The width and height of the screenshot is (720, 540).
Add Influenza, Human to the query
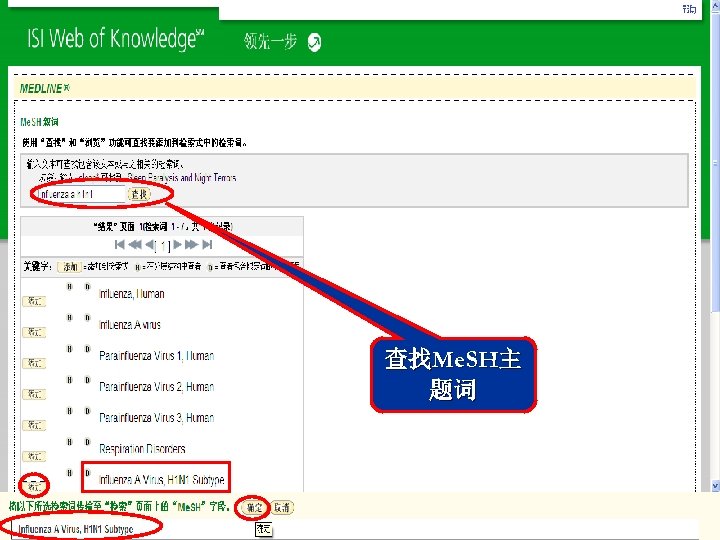tap(34, 301)
